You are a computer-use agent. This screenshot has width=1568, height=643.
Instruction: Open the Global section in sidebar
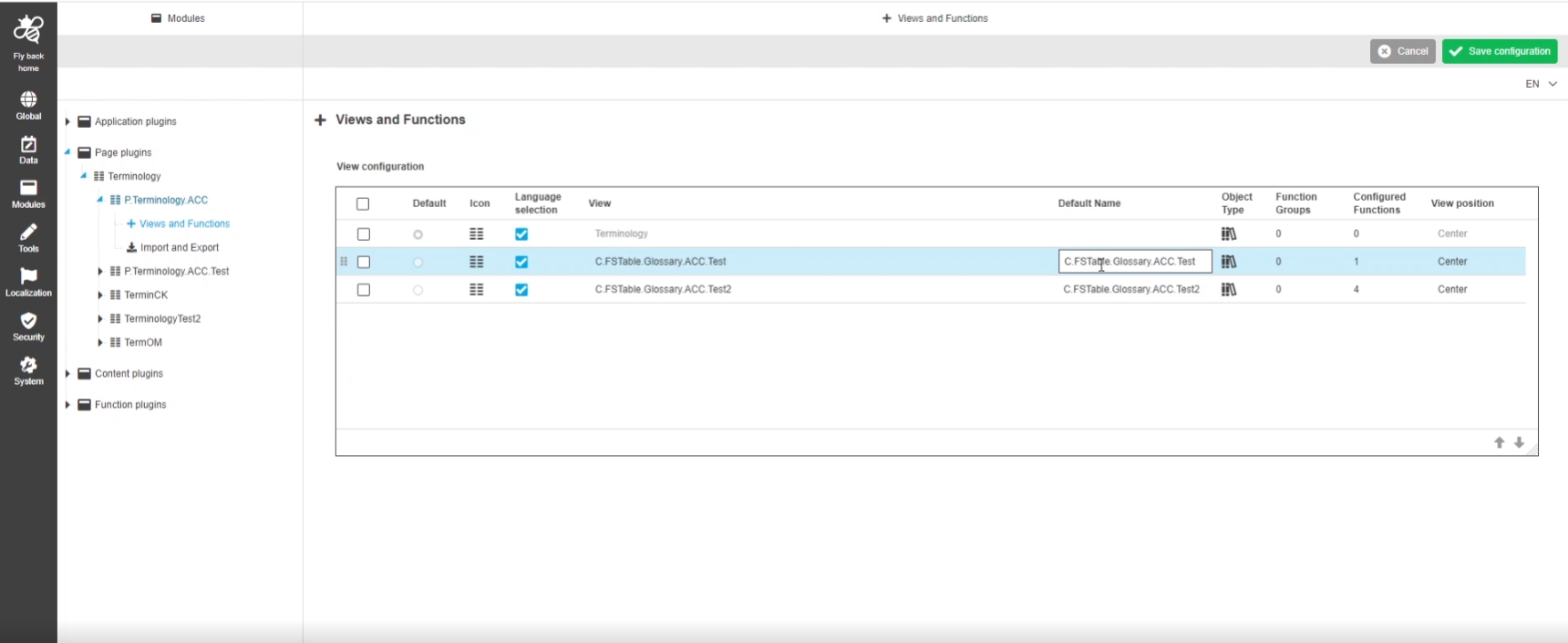point(28,105)
